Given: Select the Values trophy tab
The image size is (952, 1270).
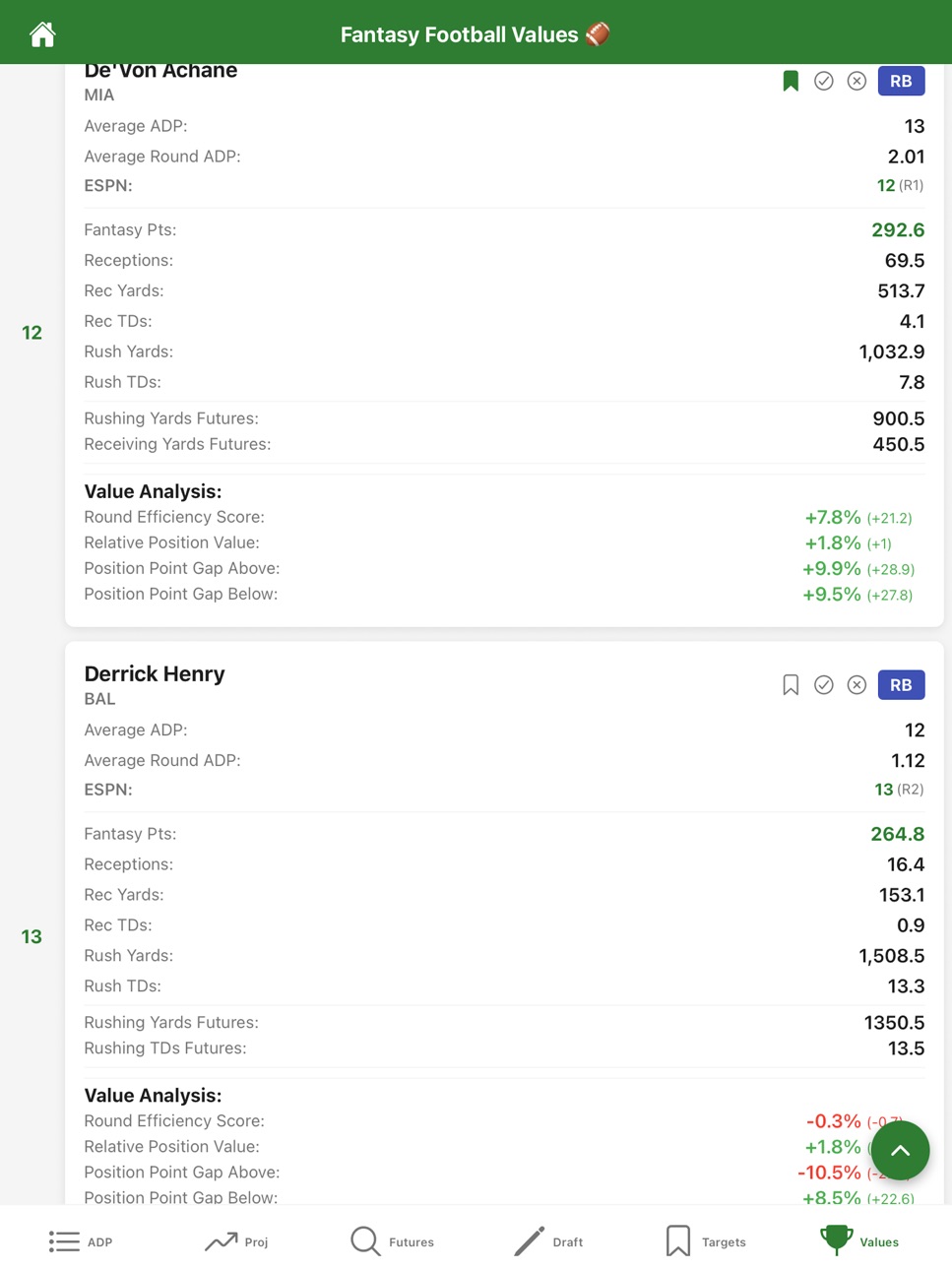Looking at the screenshot, I should point(859,1241).
